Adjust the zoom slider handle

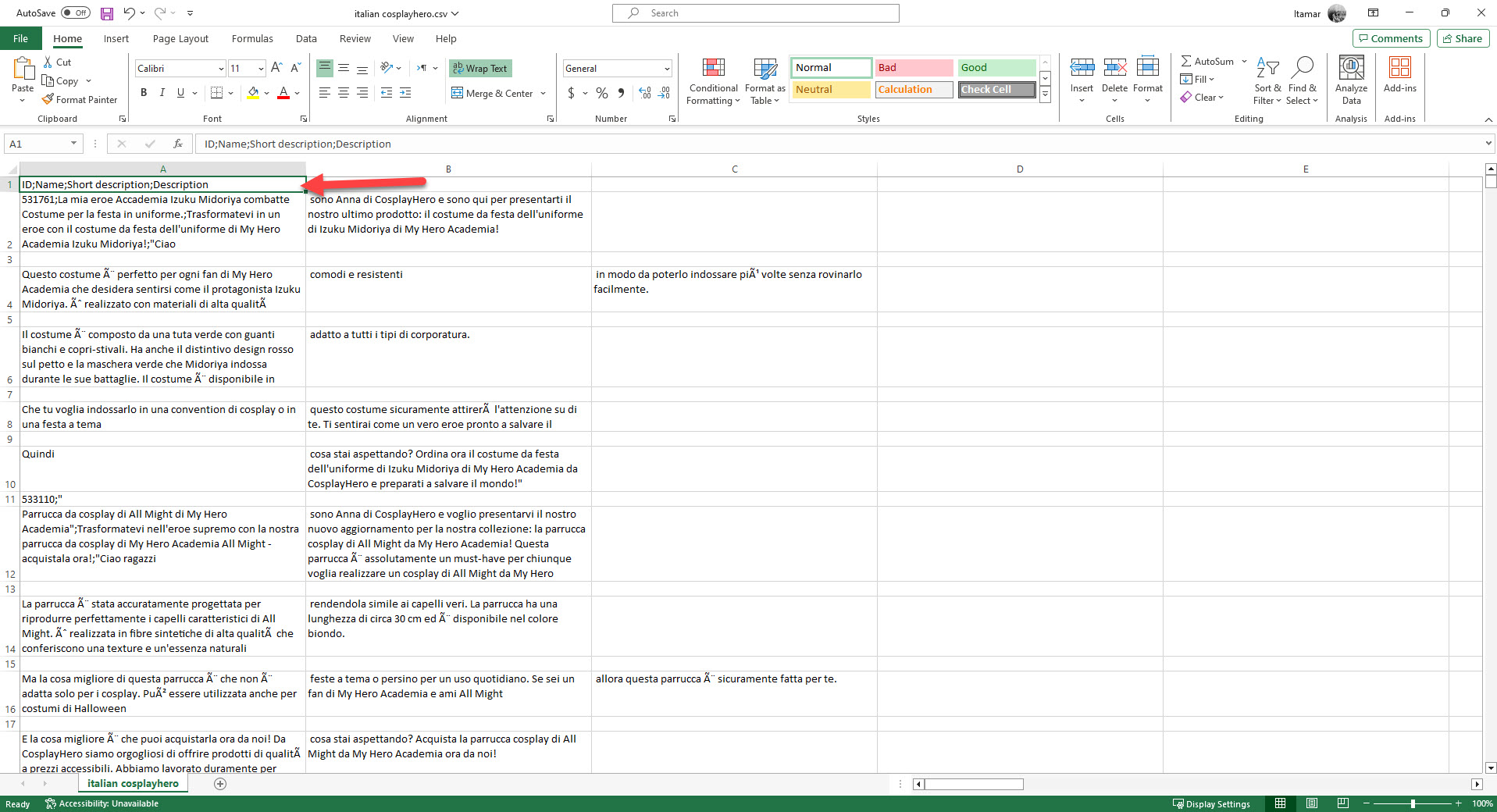pyautogui.click(x=1413, y=803)
